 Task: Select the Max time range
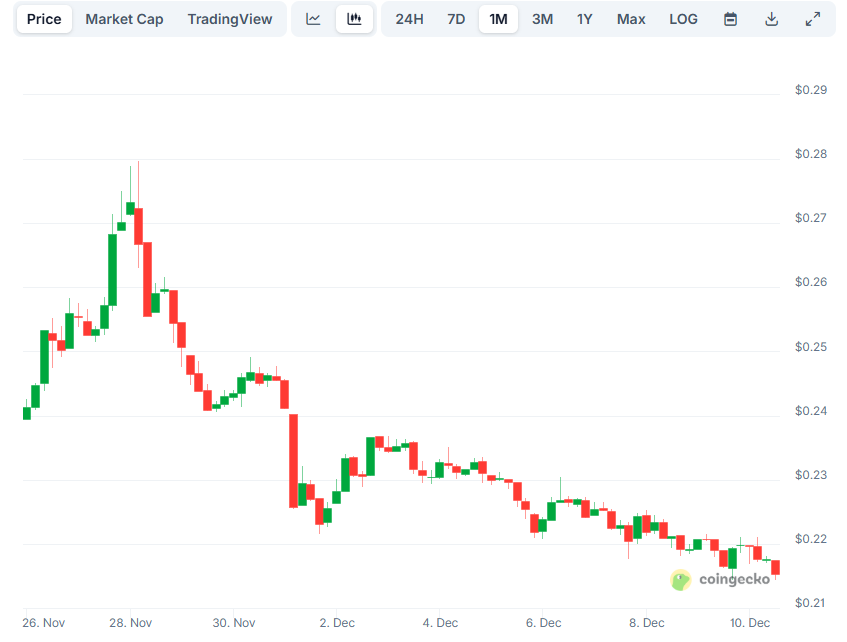pyautogui.click(x=630, y=19)
